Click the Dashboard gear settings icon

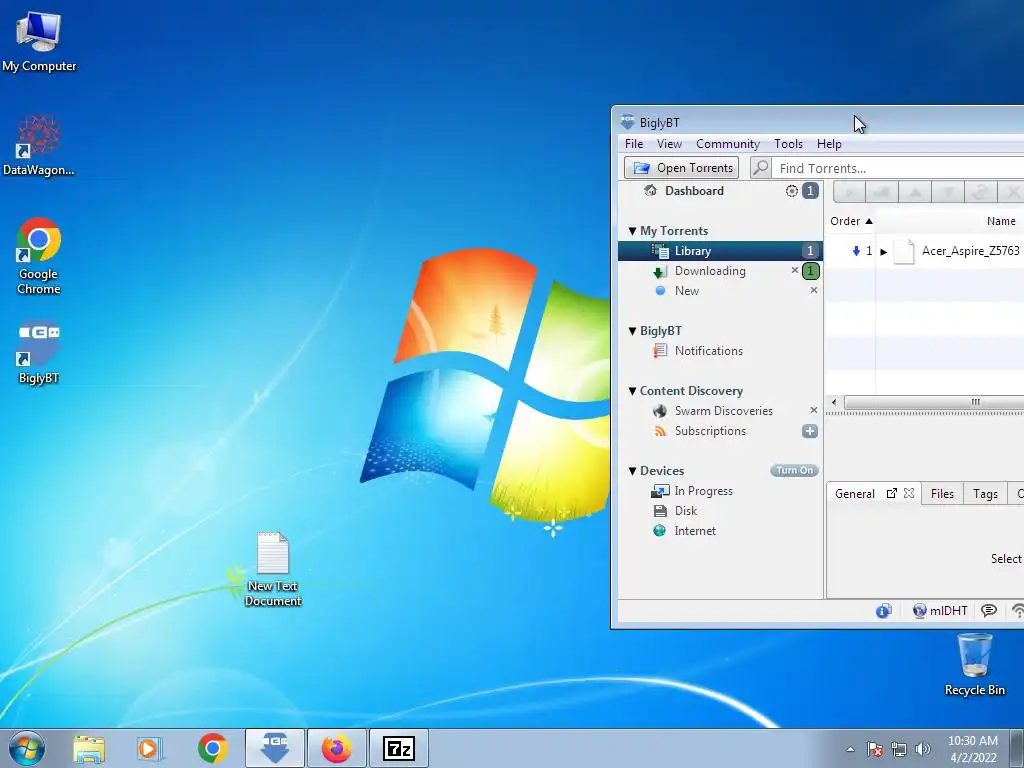pos(792,191)
